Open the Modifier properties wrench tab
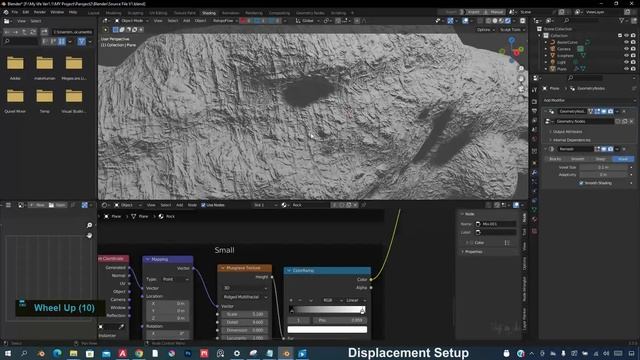The width and height of the screenshot is (640, 360). tap(534, 173)
